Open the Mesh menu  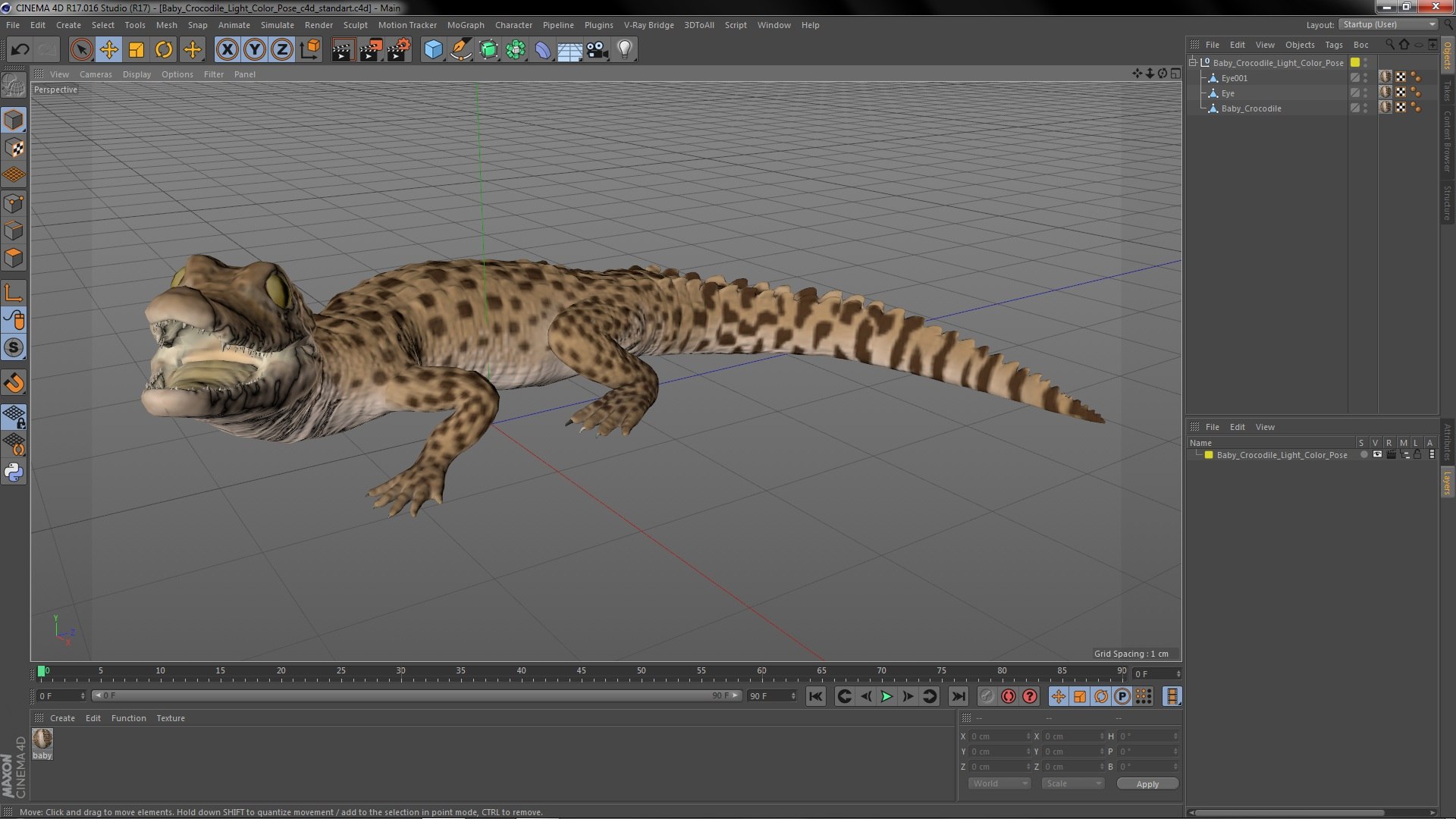[166, 25]
